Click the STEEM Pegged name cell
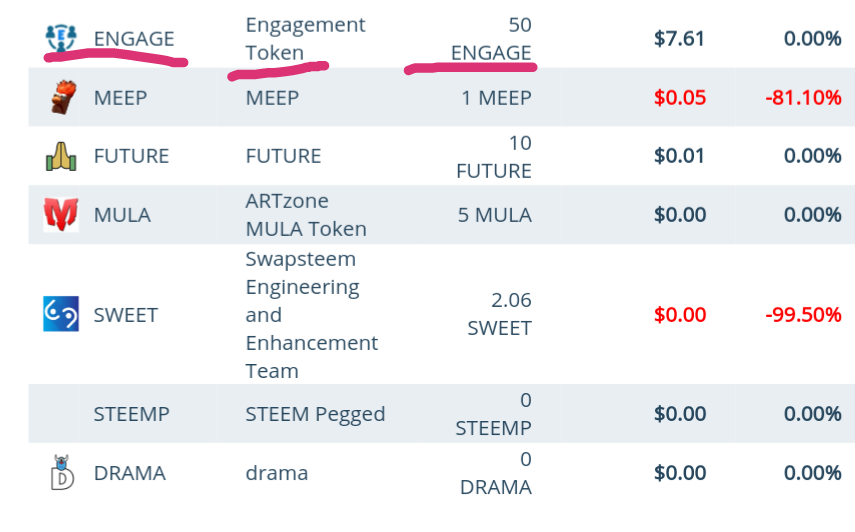This screenshot has height=532, width=855. tap(315, 414)
